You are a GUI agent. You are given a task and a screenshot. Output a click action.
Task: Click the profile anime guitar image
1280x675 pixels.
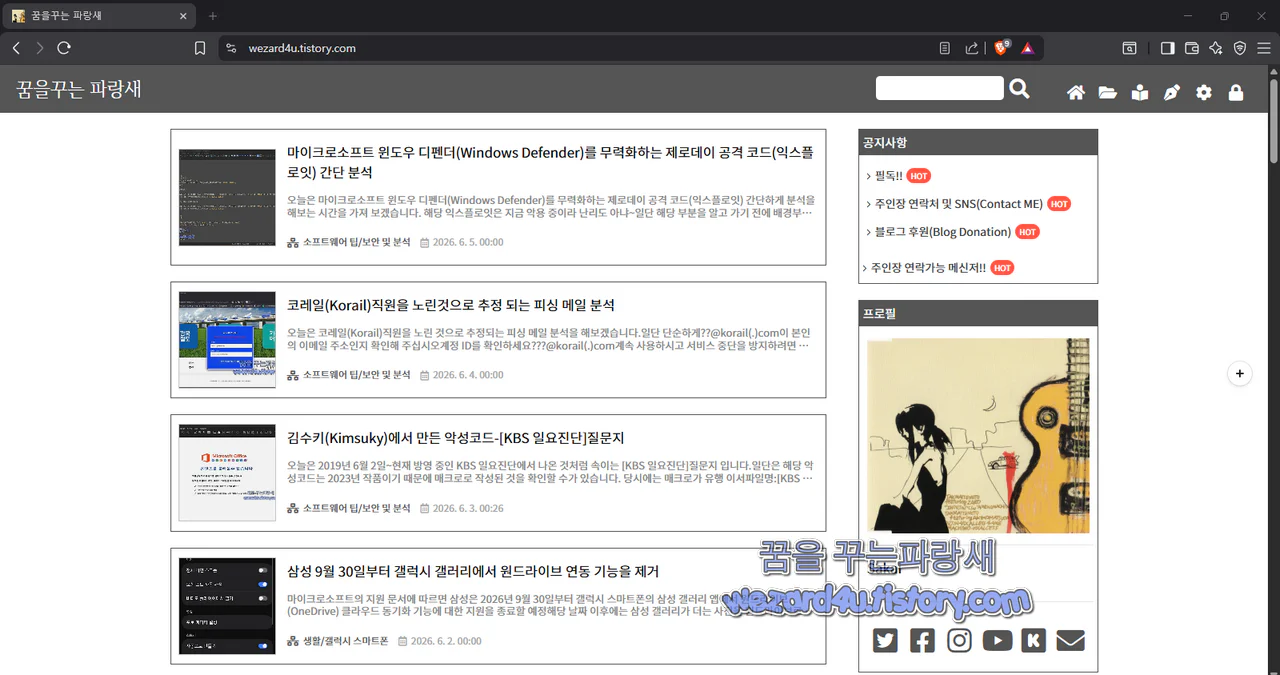[978, 435]
